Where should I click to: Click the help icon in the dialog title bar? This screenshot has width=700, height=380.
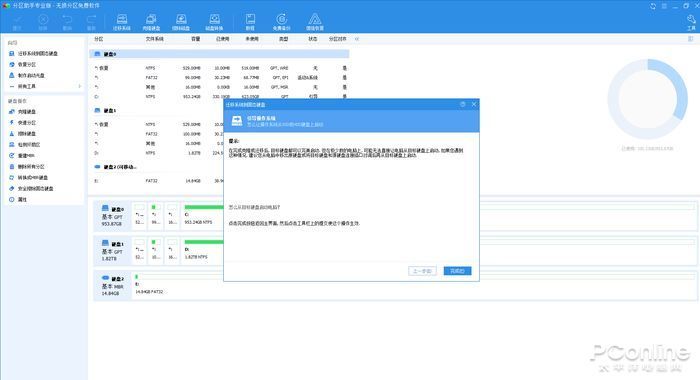coord(462,104)
